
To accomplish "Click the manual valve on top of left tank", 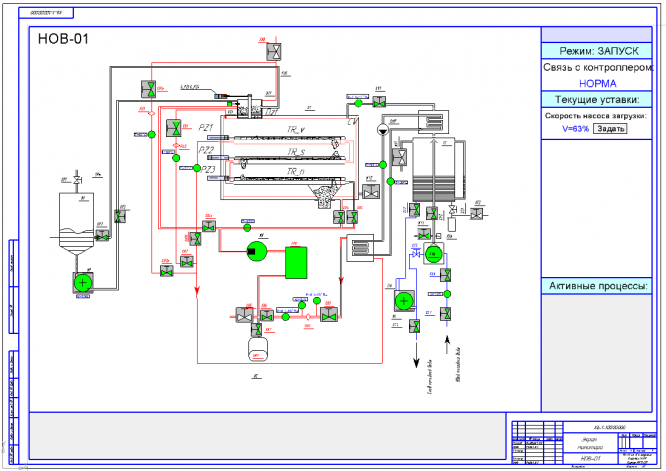I will [x=77, y=180].
